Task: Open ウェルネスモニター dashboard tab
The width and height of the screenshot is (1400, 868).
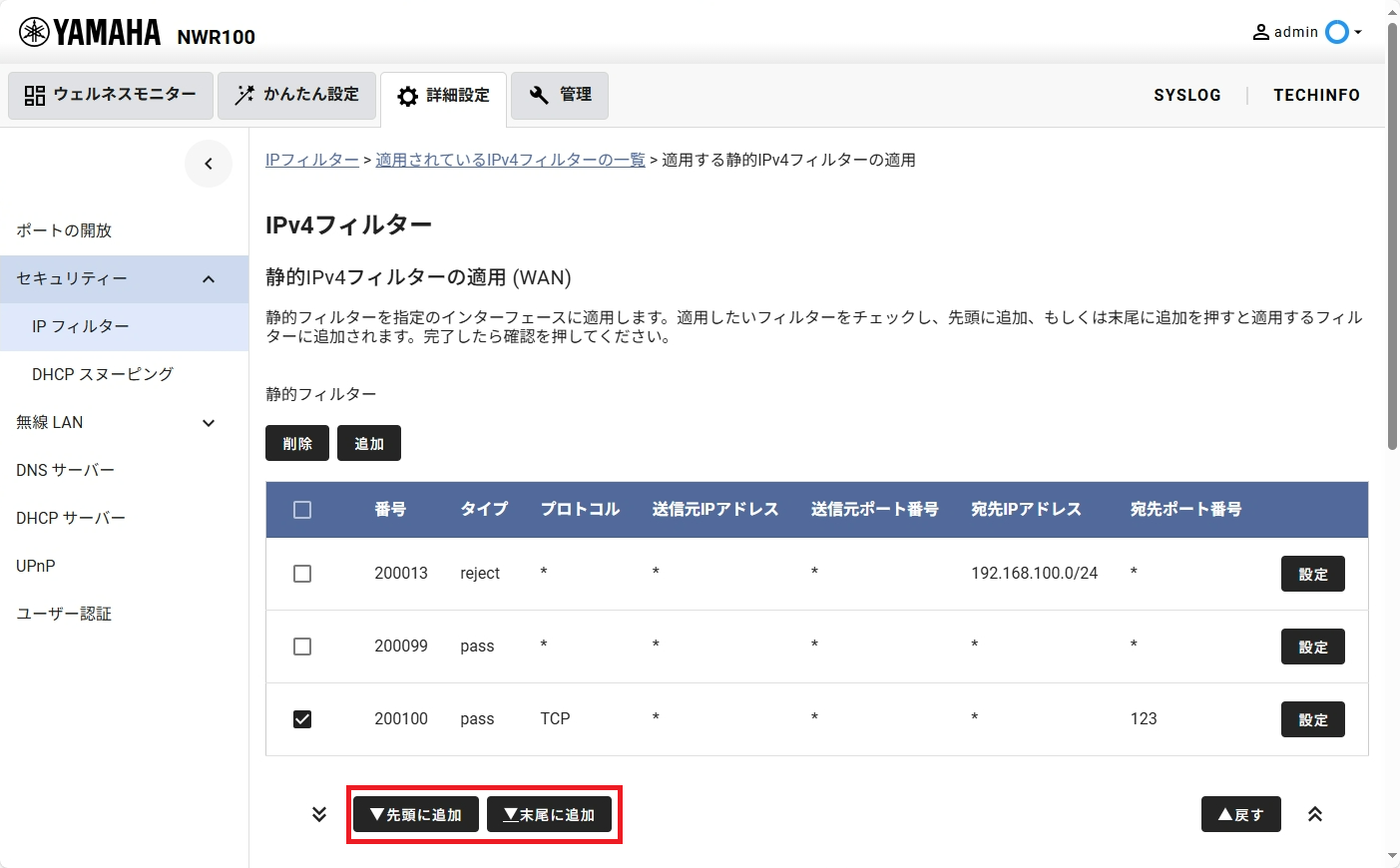Action: [x=111, y=95]
